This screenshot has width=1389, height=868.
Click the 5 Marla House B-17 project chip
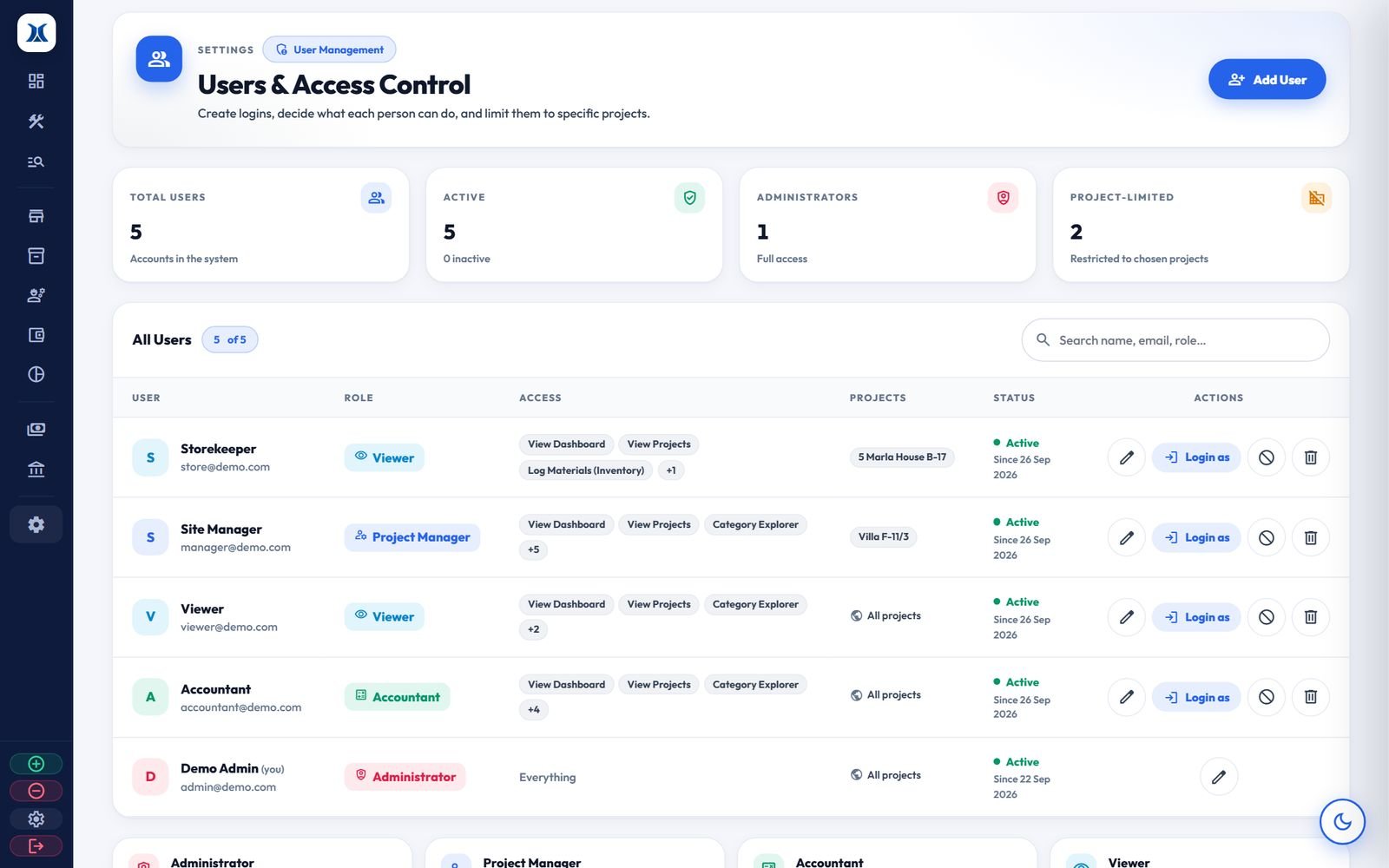click(902, 457)
